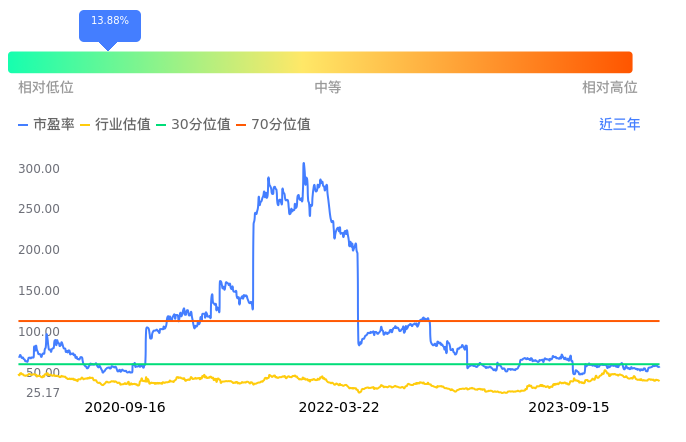This screenshot has height=442, width=686.
Task: Click the 相对低位 label
Action: [46, 87]
